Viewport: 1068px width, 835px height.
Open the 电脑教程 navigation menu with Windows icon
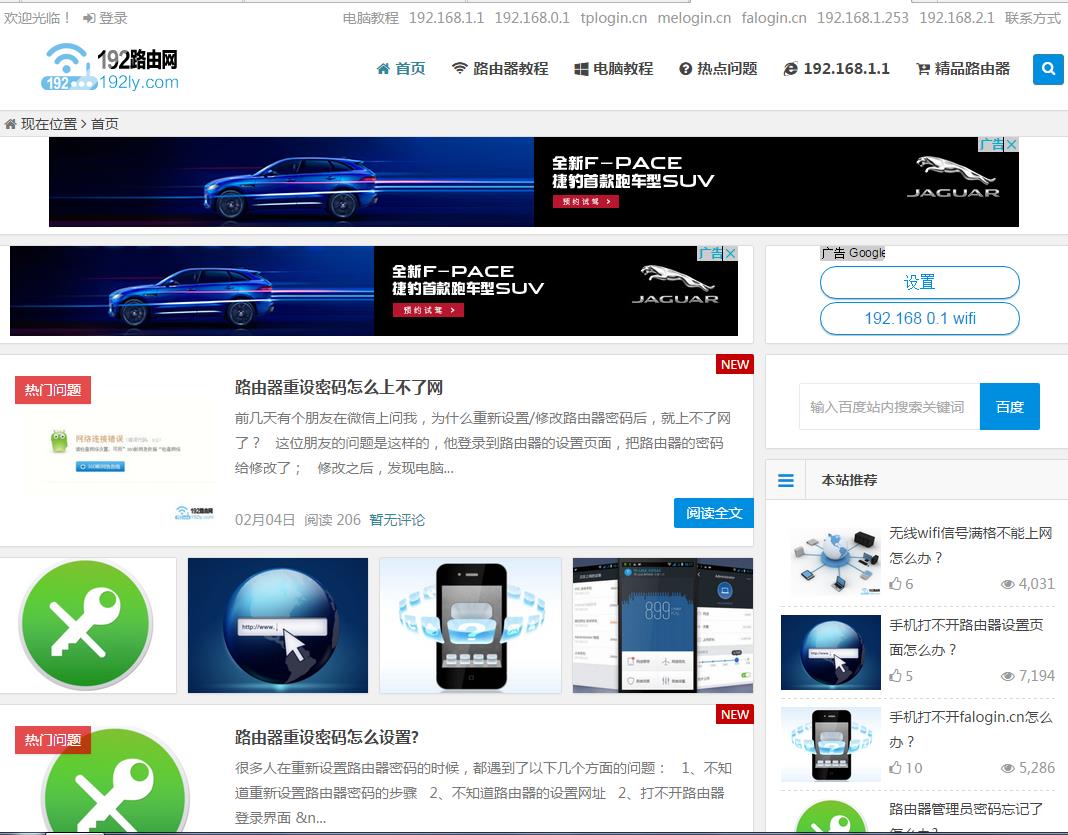click(614, 69)
